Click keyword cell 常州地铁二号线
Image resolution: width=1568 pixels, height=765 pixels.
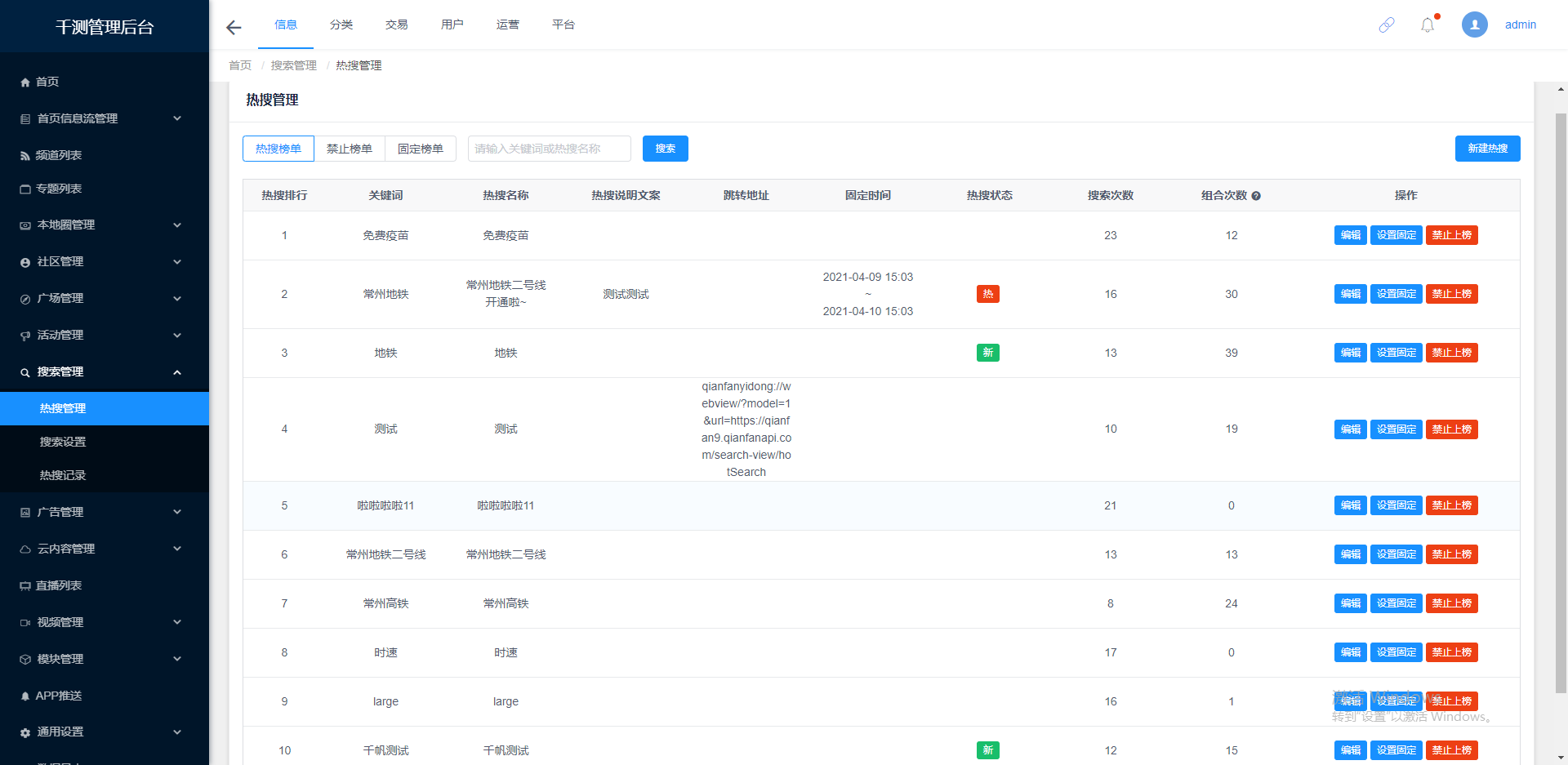pos(386,554)
